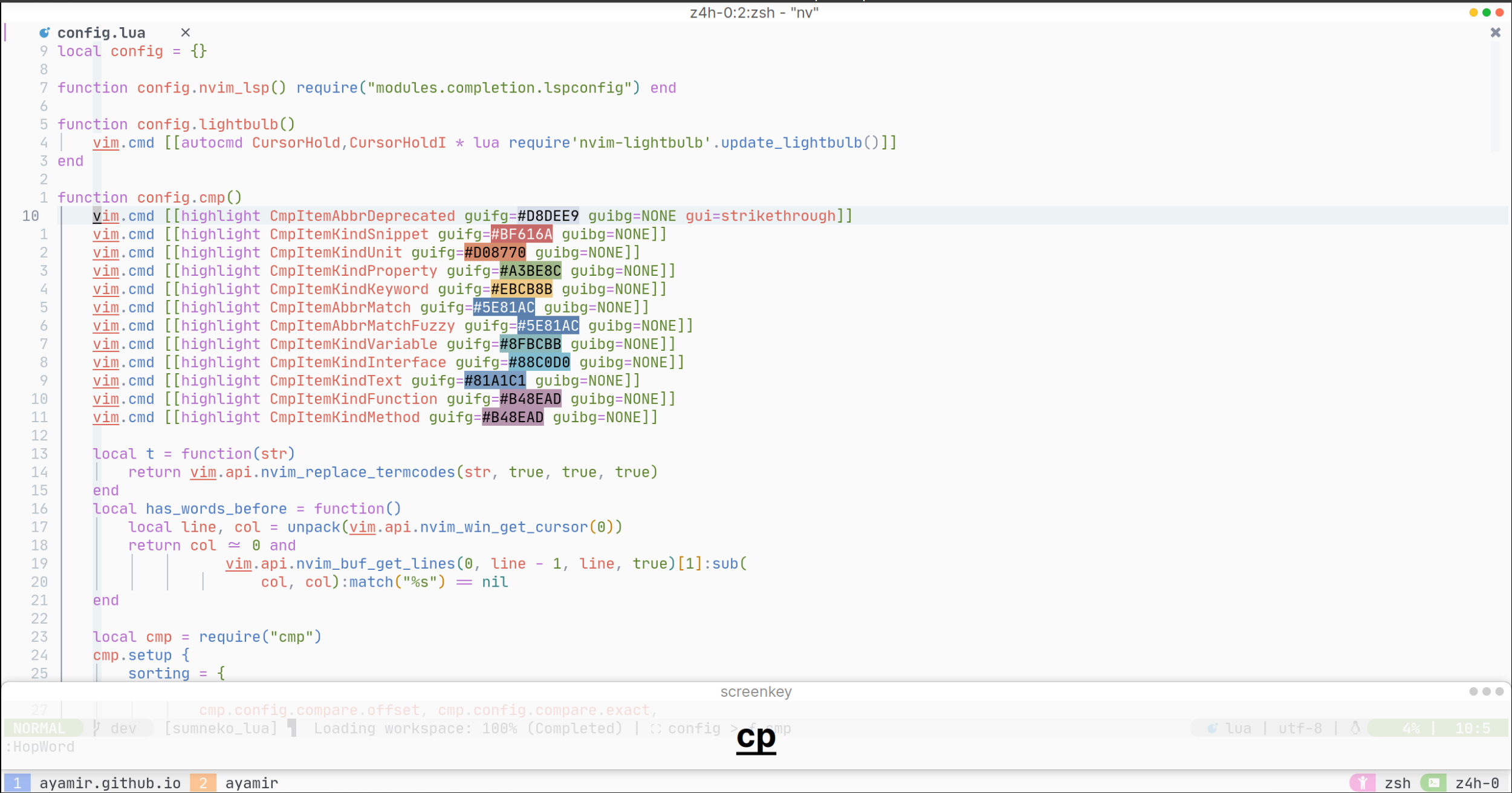Click the config breadcrumb symbol icon
The height and width of the screenshot is (793, 1512).
pyautogui.click(x=655, y=729)
